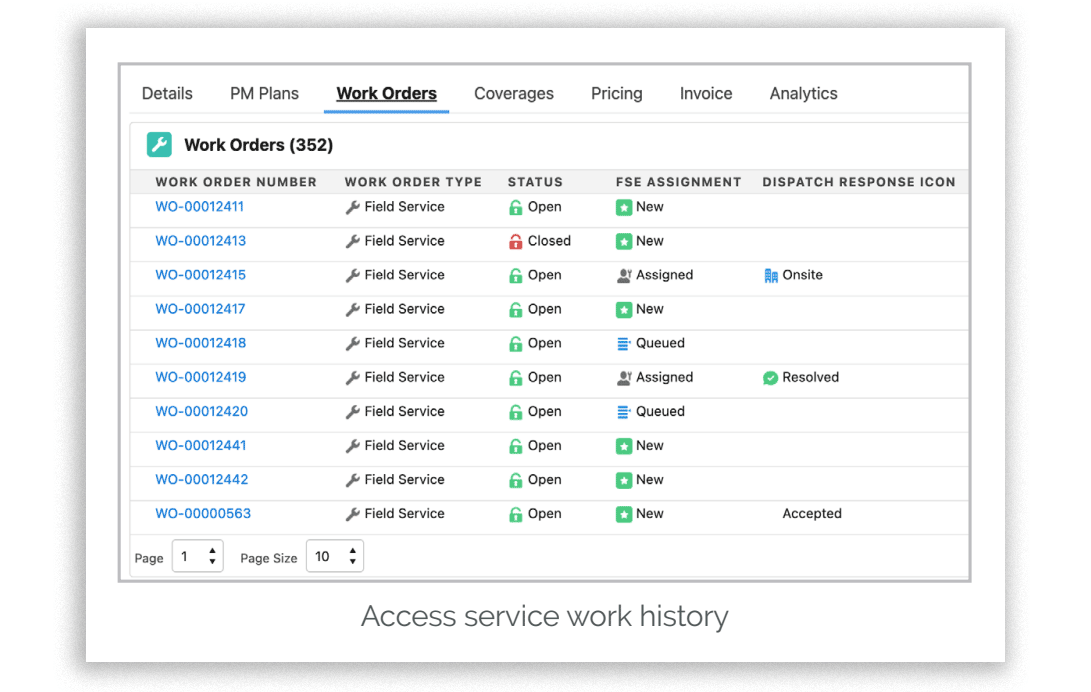This screenshot has height=692, width=1091.
Task: Click the Work Orders (352) heading
Action: pos(258,145)
